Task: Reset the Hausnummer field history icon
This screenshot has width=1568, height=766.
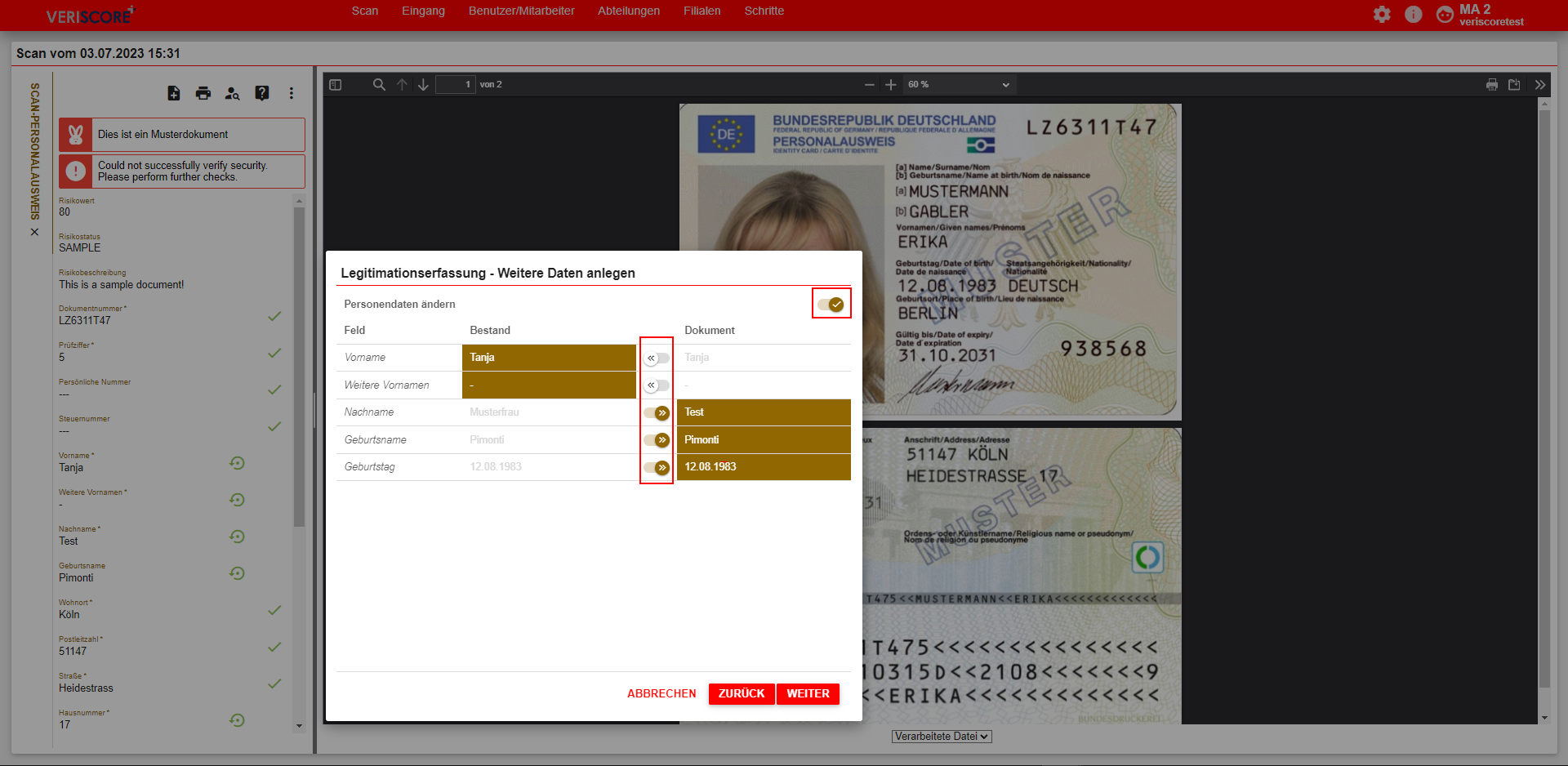Action: coord(238,720)
